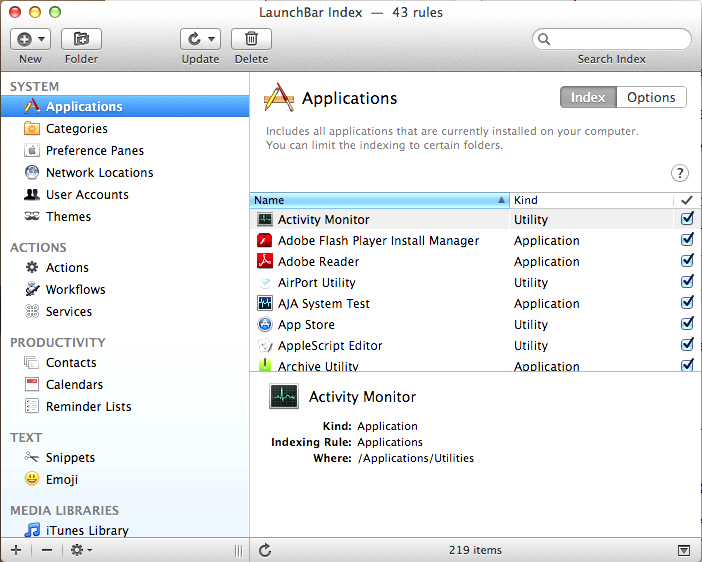Click the Themes mustache icon
Image resolution: width=702 pixels, height=562 pixels.
click(x=32, y=216)
